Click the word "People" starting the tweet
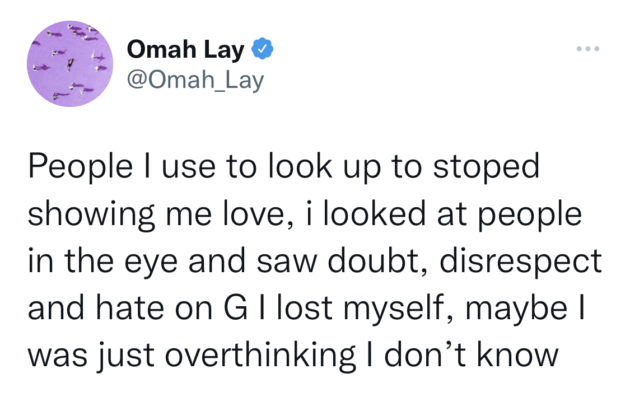Viewport: 630px width, 420px height. pos(80,167)
